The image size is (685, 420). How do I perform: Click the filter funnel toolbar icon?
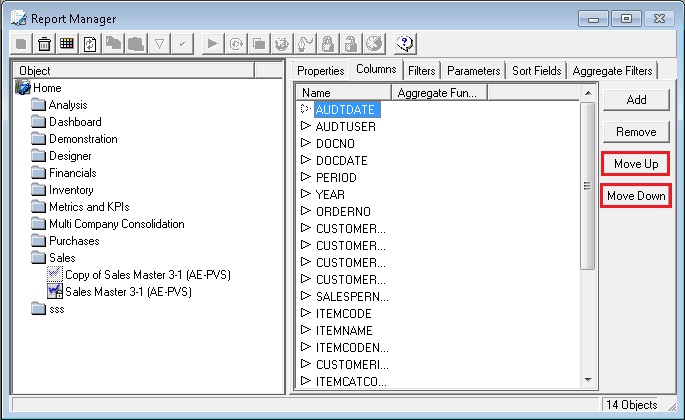(x=158, y=43)
